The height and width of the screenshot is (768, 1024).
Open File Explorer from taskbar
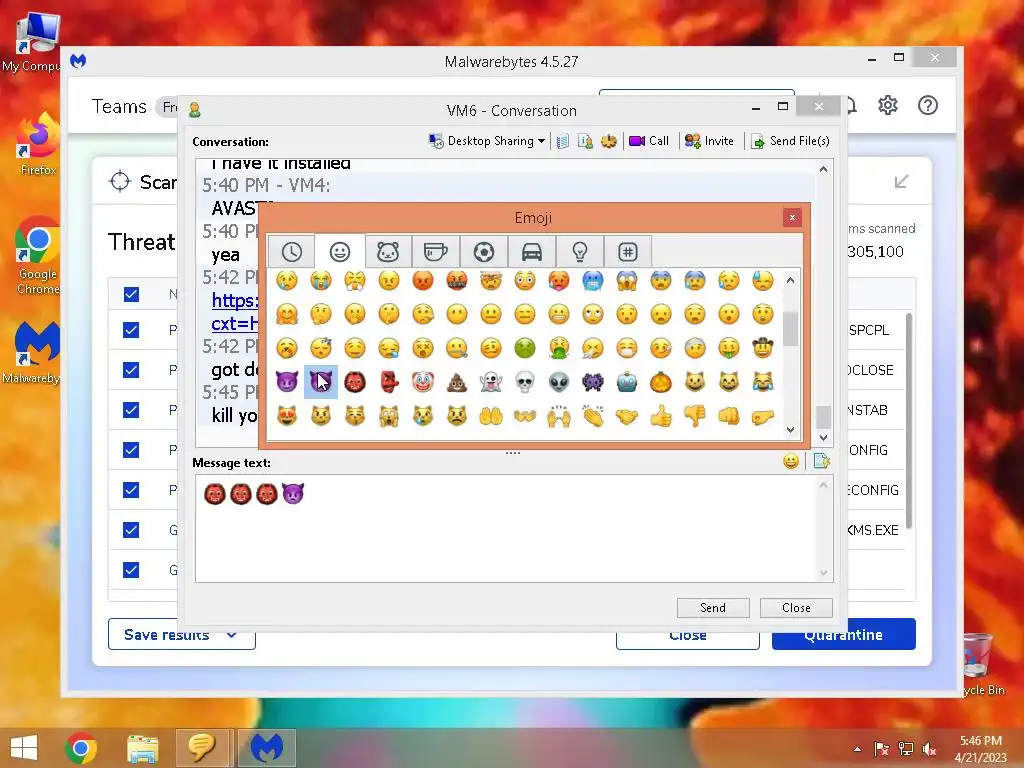coord(142,748)
